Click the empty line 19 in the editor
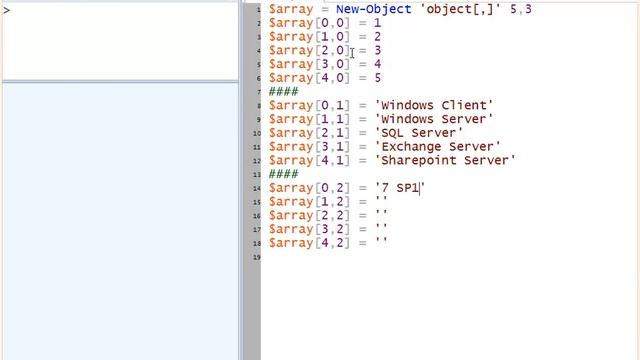The image size is (640, 360). [x=449, y=257]
